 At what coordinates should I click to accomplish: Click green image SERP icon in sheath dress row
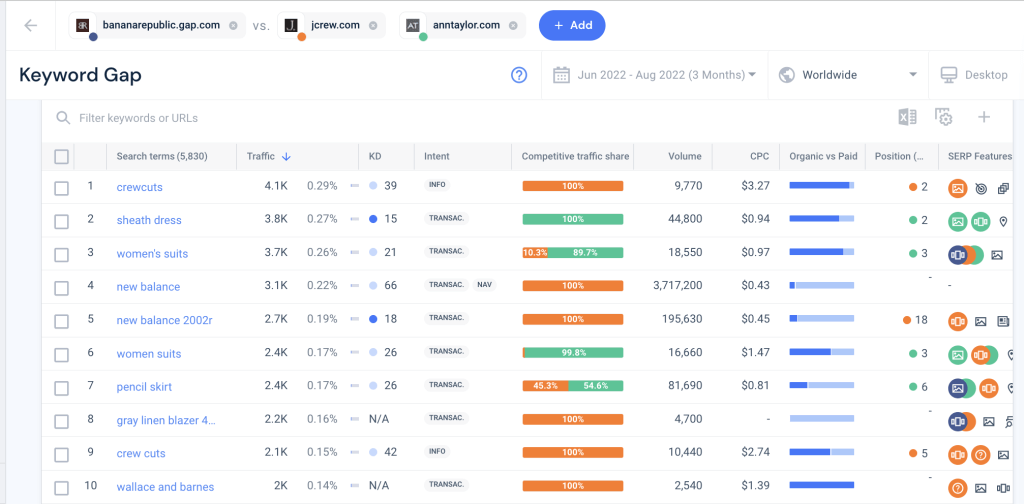(957, 222)
